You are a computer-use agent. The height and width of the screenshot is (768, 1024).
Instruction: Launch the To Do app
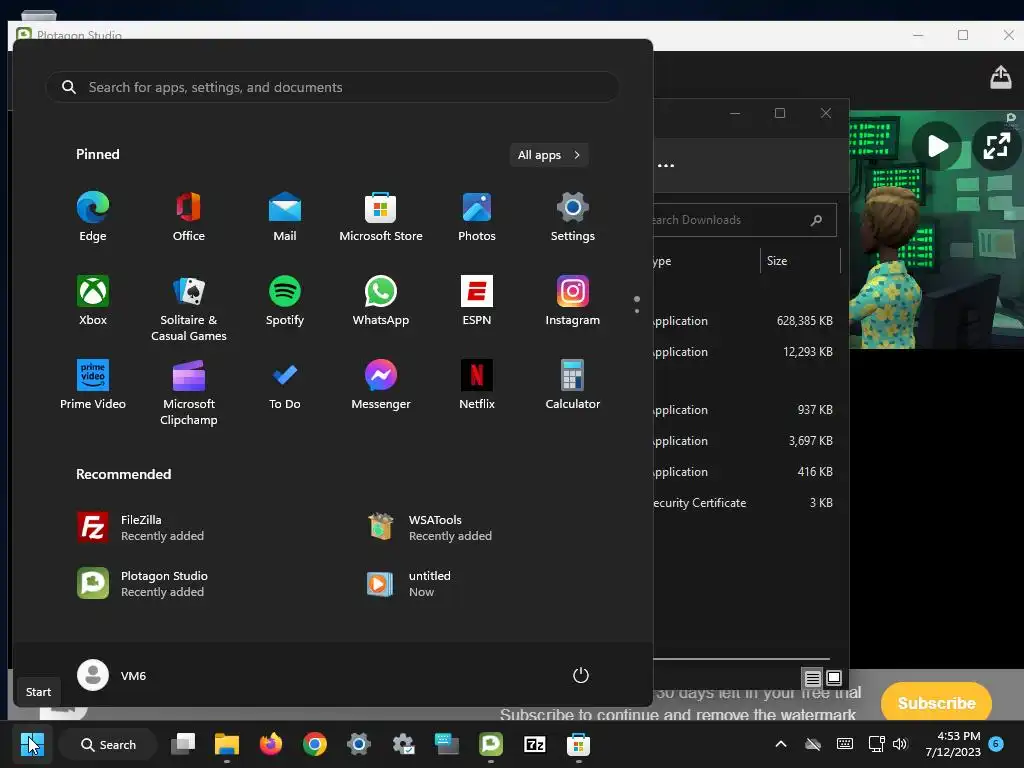[285, 385]
